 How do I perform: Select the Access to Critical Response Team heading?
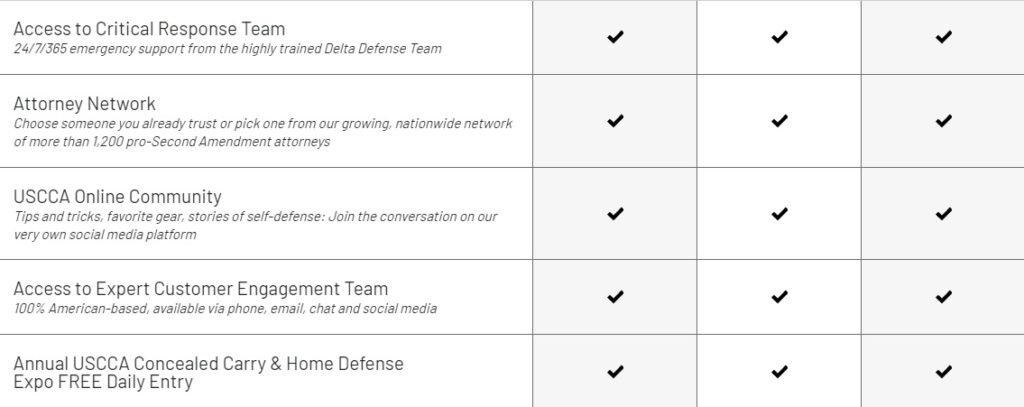coord(149,29)
